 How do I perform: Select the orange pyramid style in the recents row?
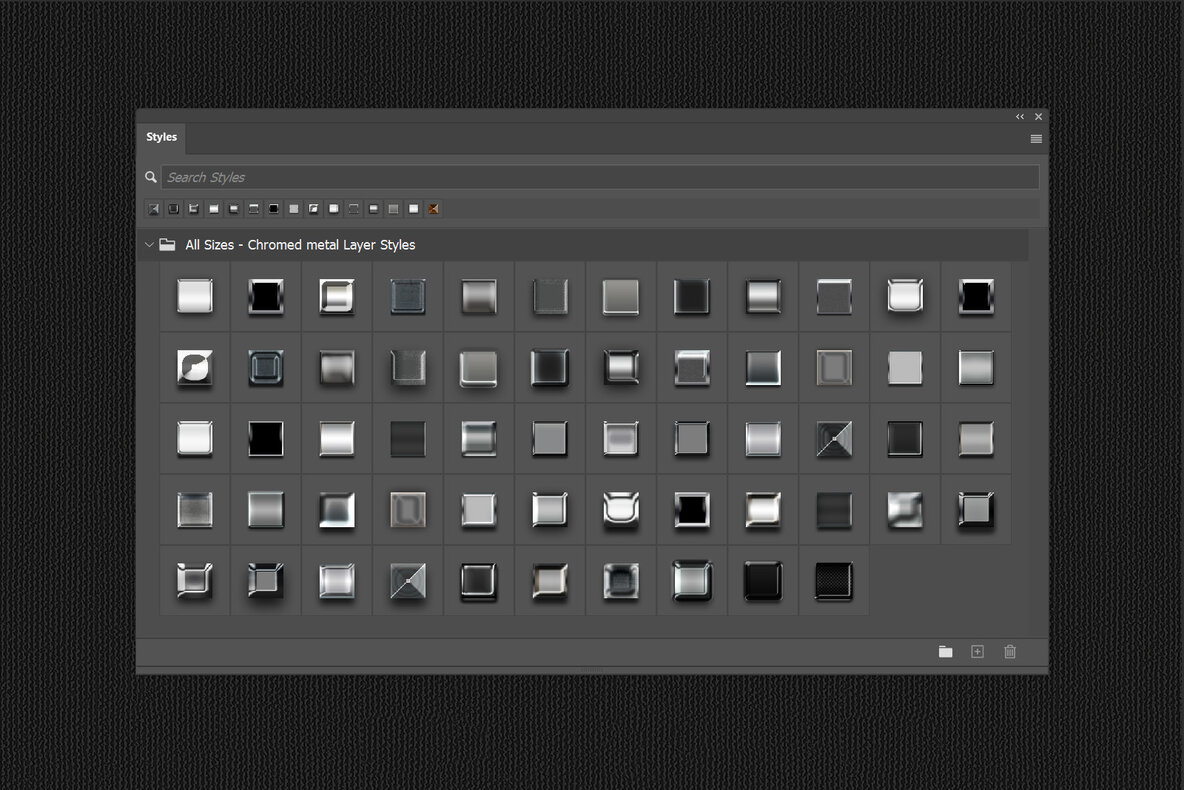tap(432, 209)
